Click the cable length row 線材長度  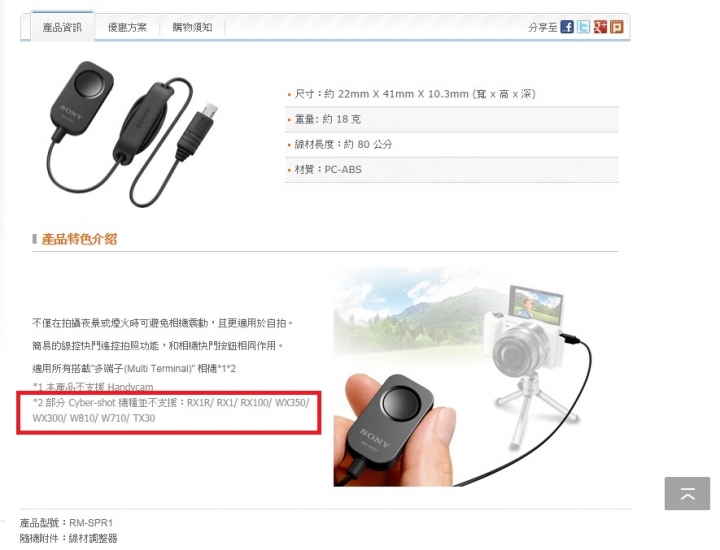pos(452,145)
